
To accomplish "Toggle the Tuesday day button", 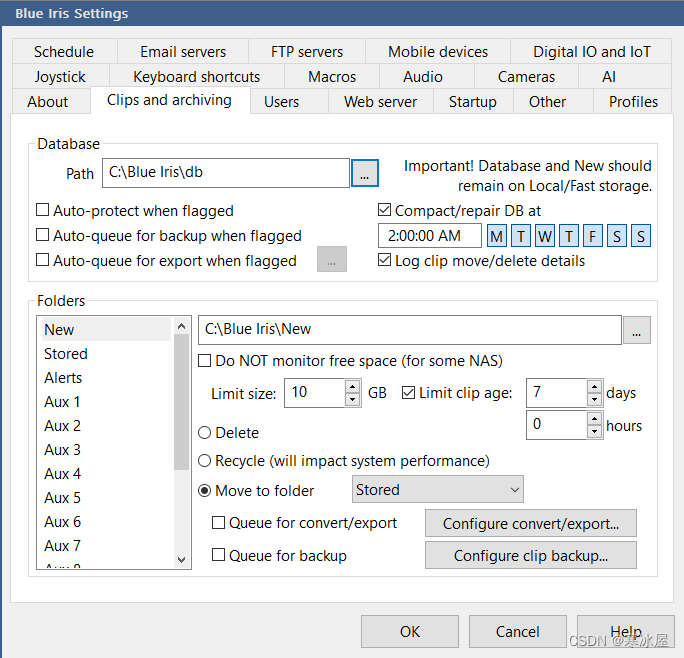I will 521,236.
